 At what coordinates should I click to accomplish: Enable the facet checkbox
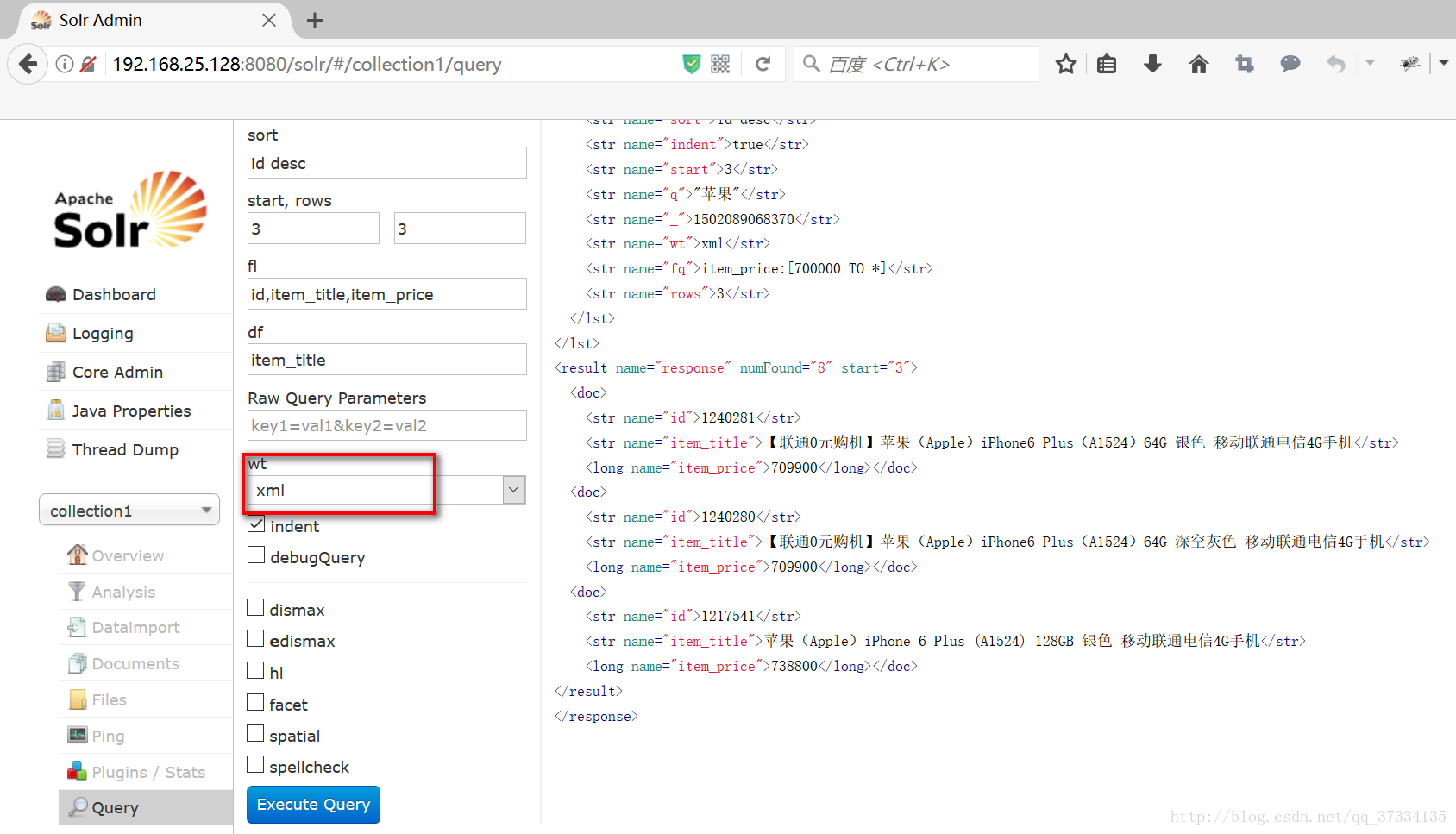255,702
